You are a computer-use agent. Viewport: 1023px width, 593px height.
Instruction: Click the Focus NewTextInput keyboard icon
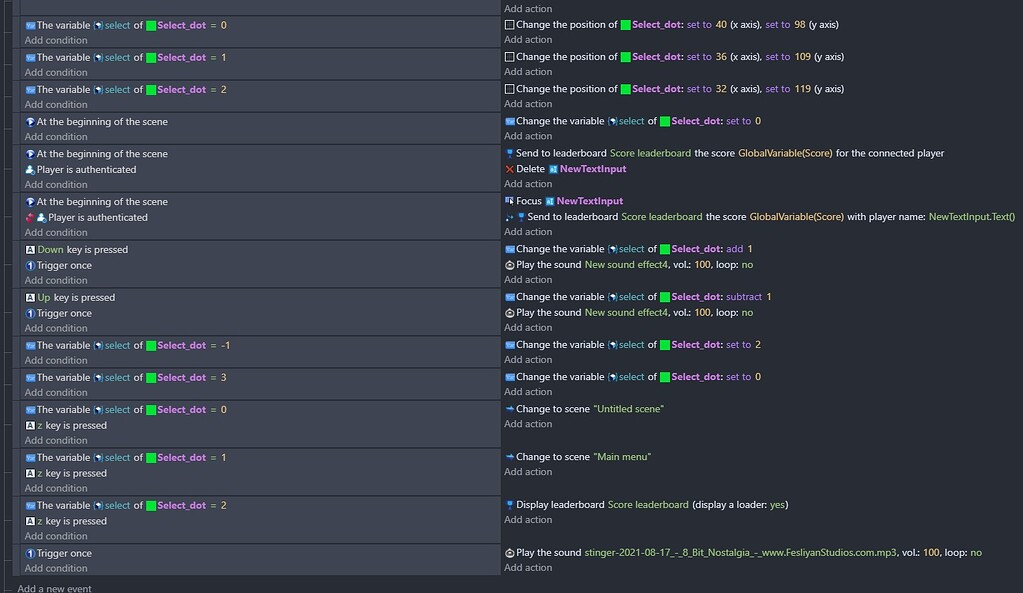tap(509, 200)
